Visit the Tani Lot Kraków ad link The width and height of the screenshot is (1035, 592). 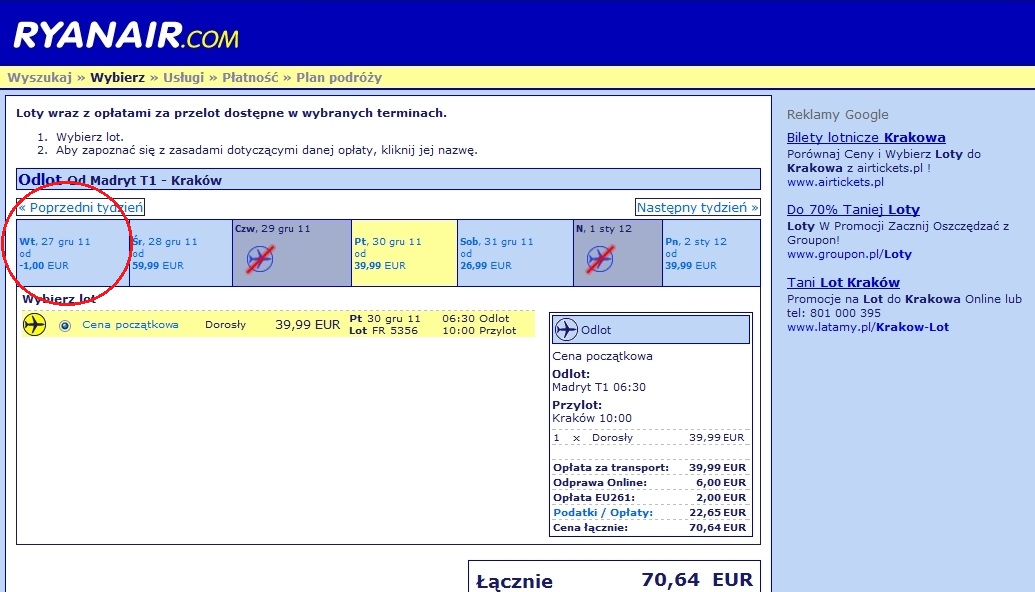pyautogui.click(x=843, y=282)
